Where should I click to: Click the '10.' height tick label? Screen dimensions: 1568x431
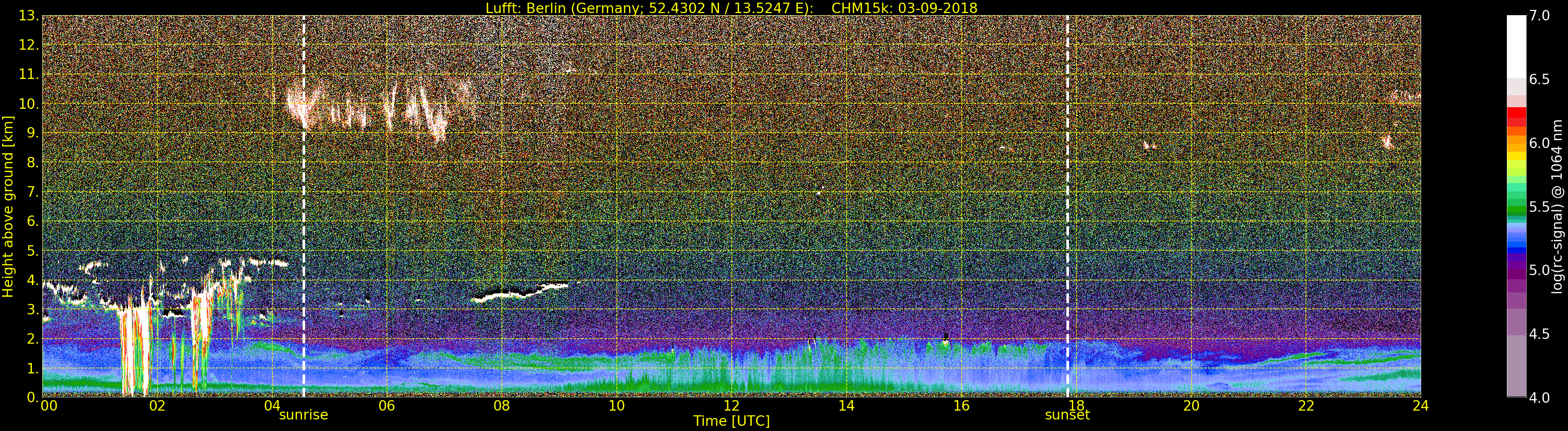29,104
